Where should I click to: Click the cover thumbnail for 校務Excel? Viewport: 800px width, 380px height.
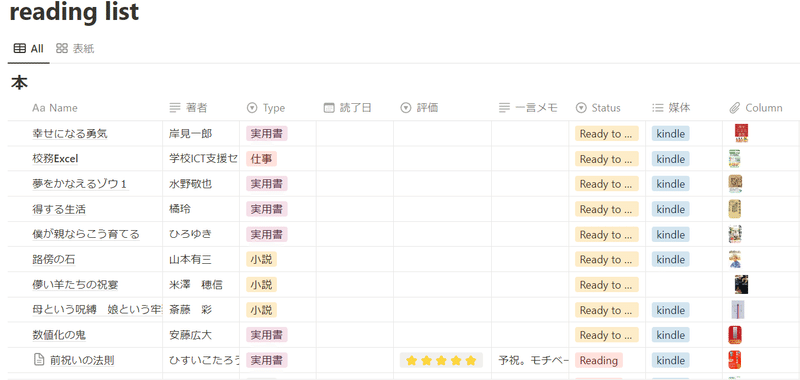[x=735, y=159]
